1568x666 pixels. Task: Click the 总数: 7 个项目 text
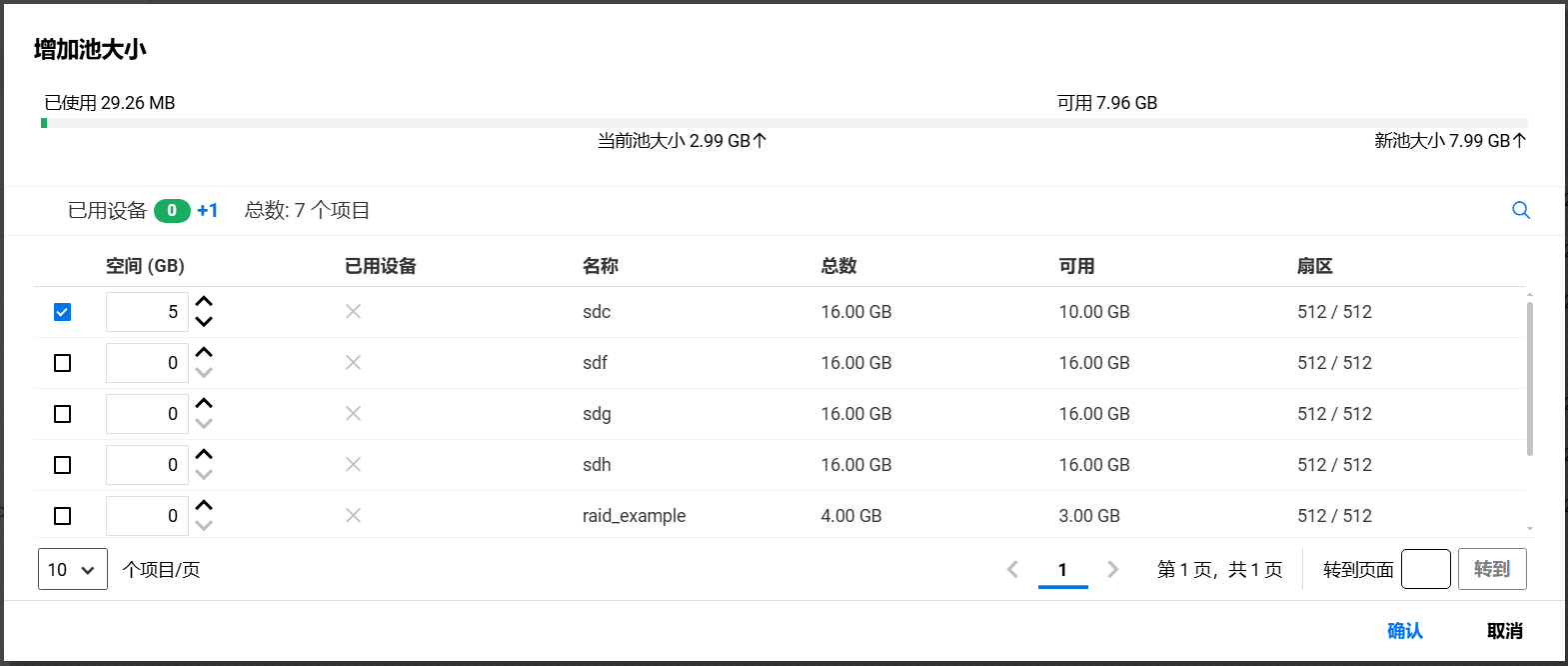(x=307, y=210)
